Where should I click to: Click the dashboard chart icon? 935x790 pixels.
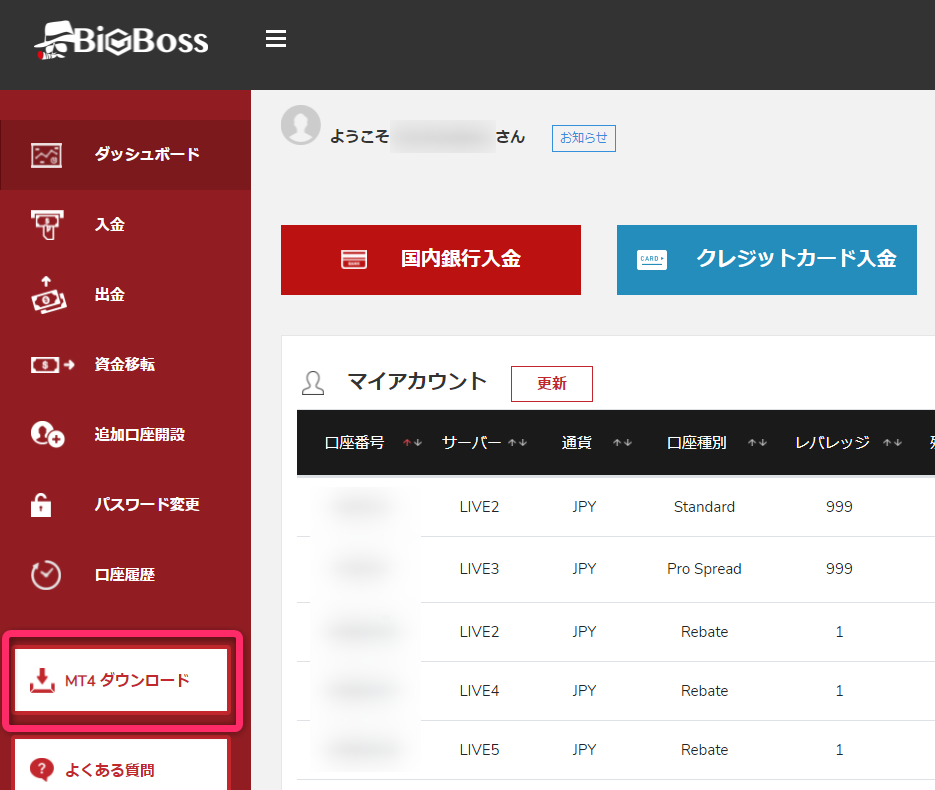(46, 155)
